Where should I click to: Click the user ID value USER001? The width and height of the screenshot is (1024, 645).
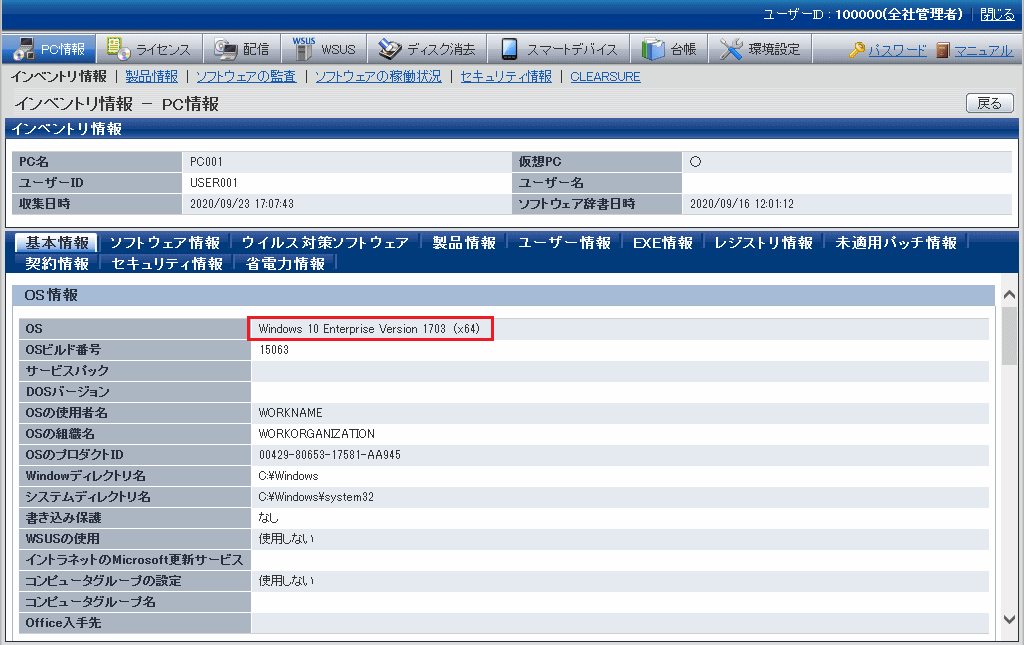(x=214, y=183)
